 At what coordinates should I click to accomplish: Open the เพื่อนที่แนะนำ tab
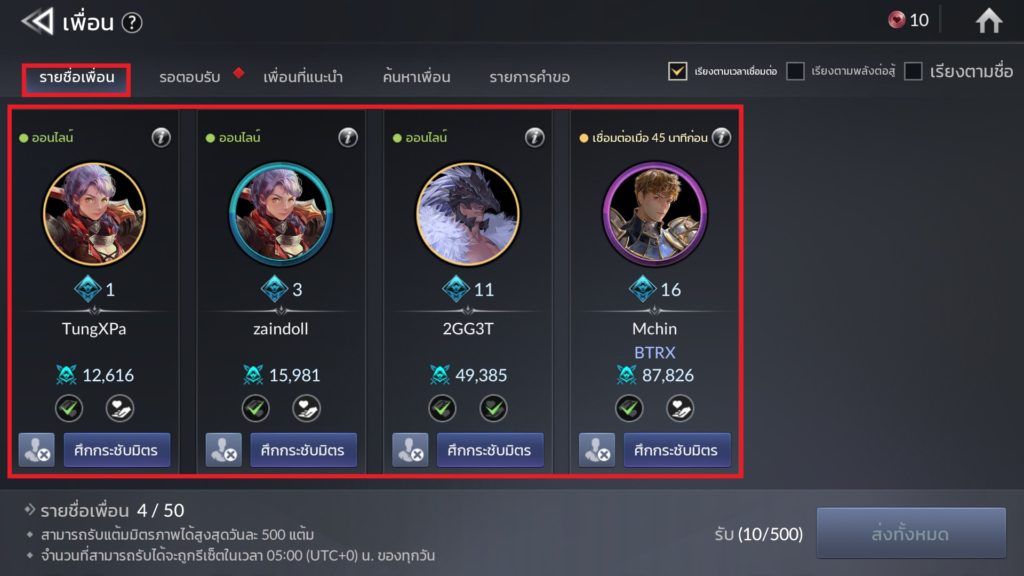click(303, 77)
